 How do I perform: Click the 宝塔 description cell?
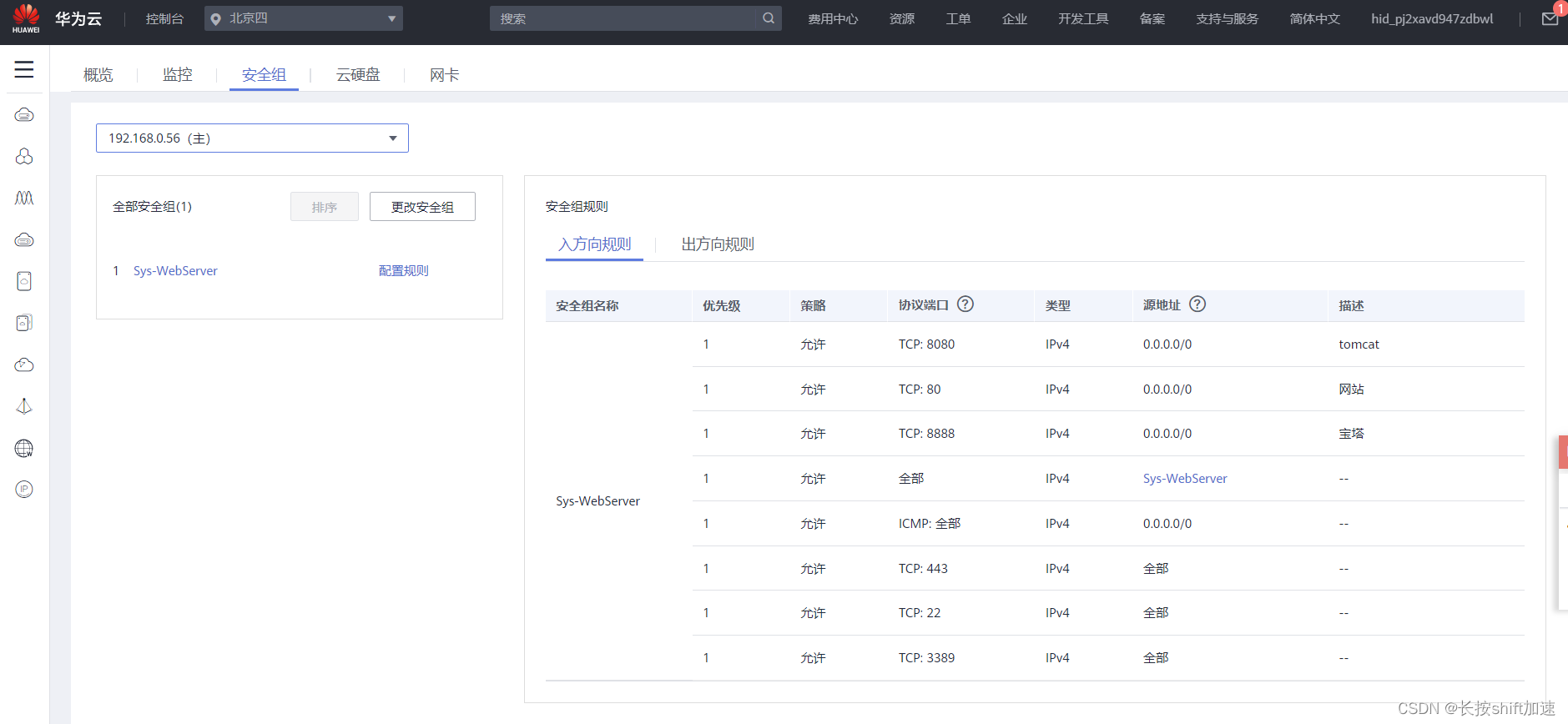pyautogui.click(x=1351, y=434)
